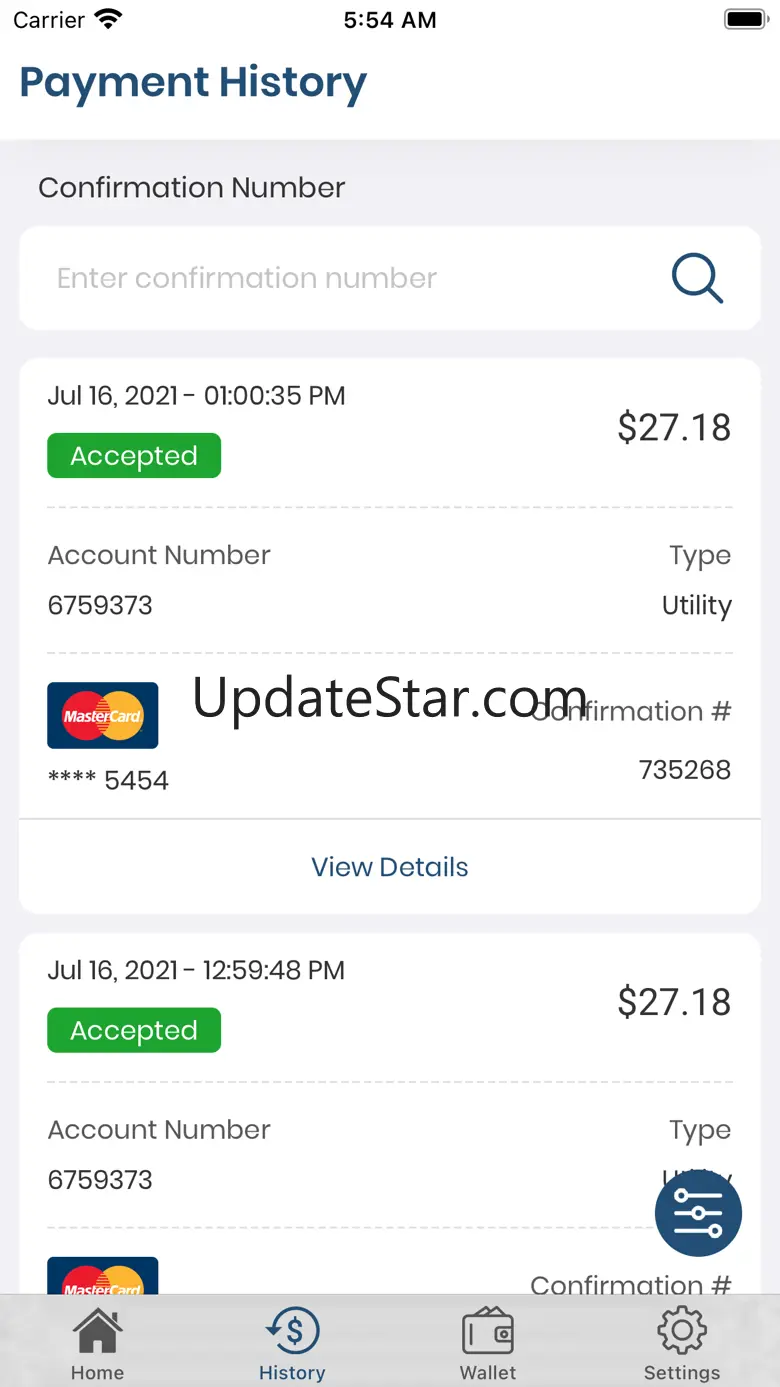This screenshot has width=780, height=1387.
Task: Open the Settings gear tab
Action: [x=682, y=1345]
